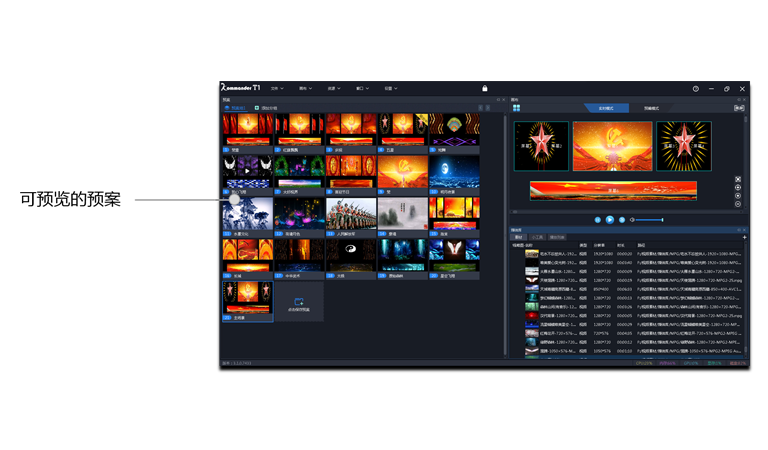Select the marching soldiers preset thumbnail
Viewport: 768px width, 450px height.
pyautogui.click(x=351, y=214)
